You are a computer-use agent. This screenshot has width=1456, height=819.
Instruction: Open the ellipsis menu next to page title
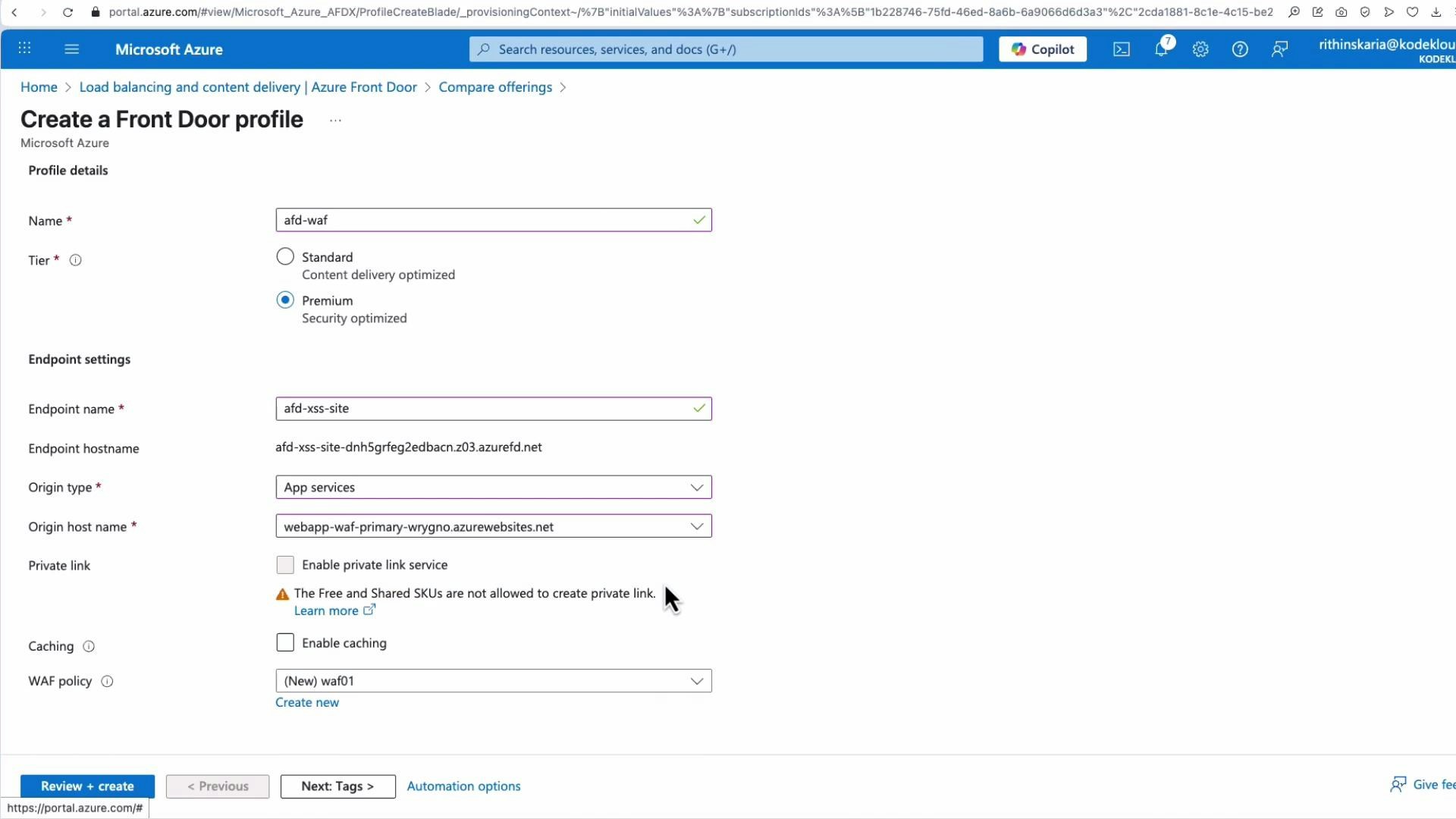334,120
